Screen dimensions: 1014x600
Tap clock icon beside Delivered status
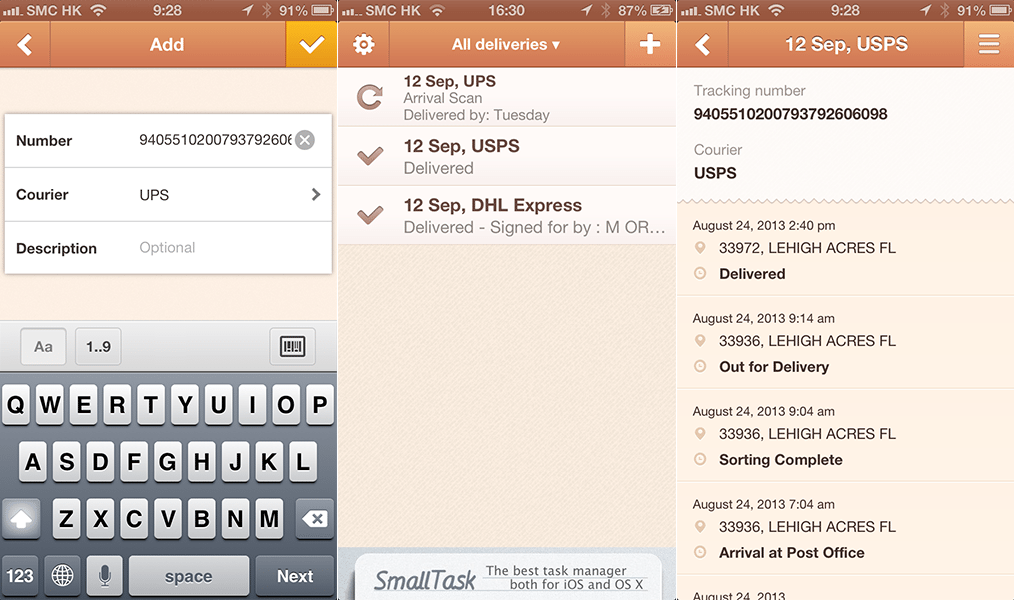(x=700, y=273)
